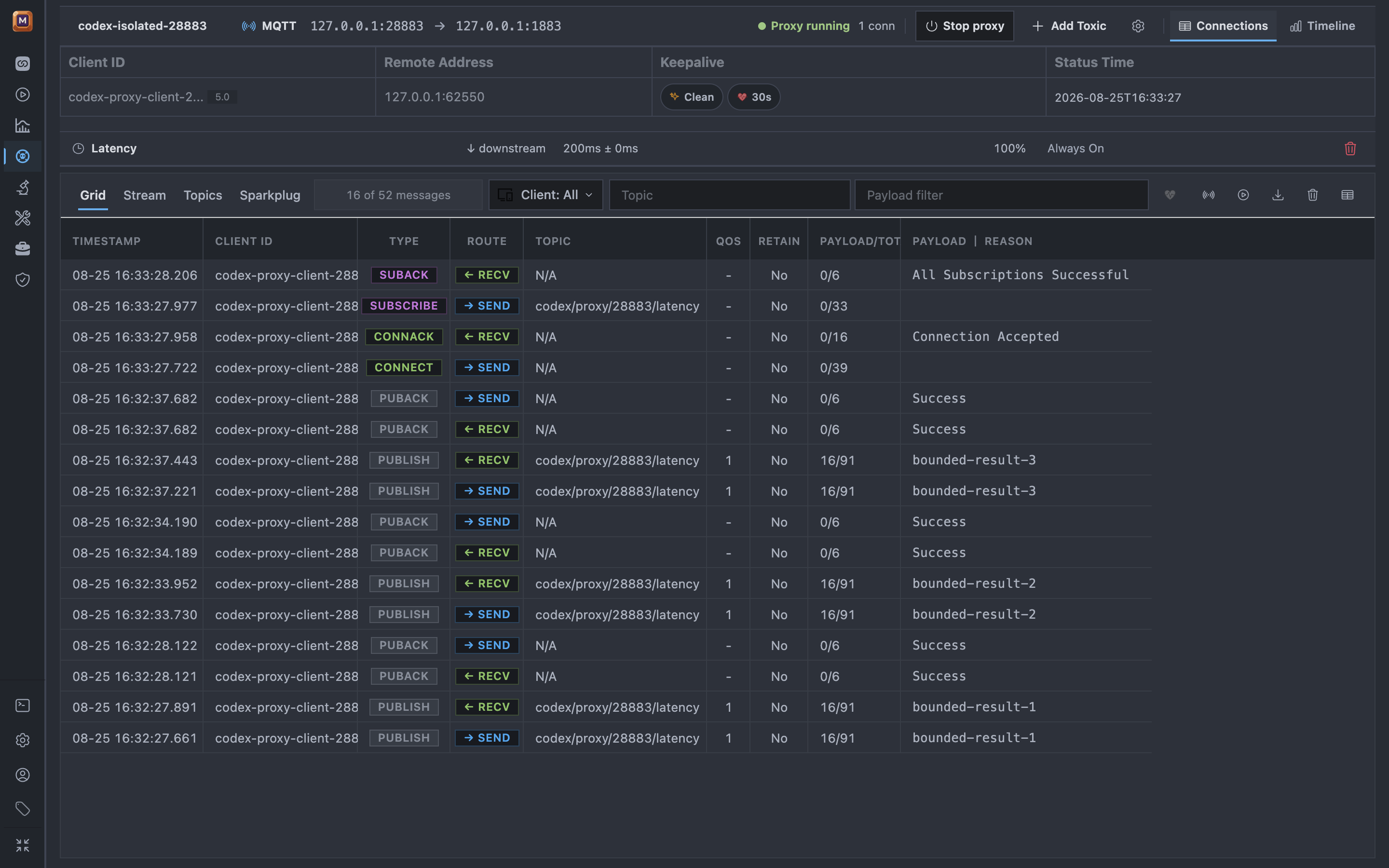Open the tag icon in sidebar
The width and height of the screenshot is (1389, 868).
point(22,810)
